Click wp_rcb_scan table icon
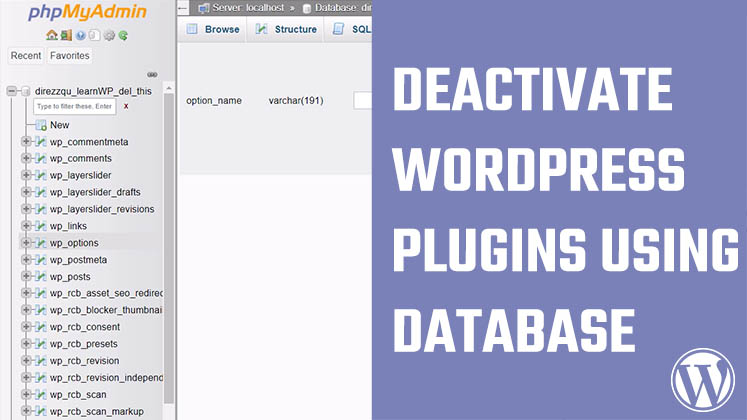Image resolution: width=747 pixels, height=420 pixels. [41, 395]
